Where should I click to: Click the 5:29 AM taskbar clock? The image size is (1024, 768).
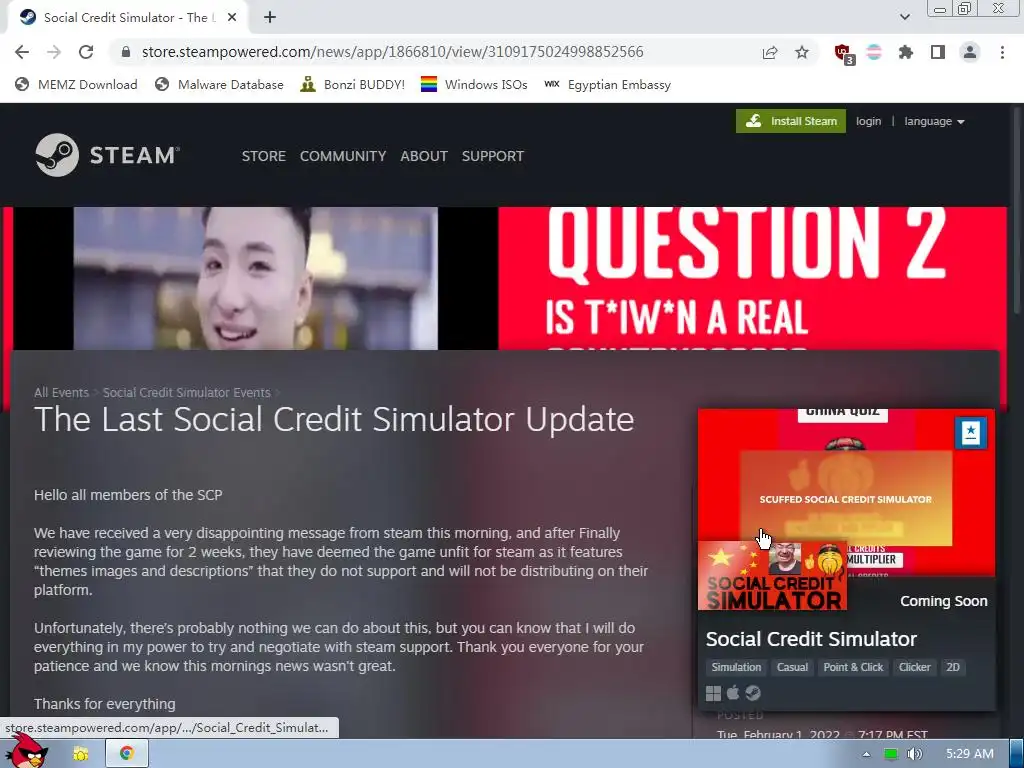coord(970,754)
